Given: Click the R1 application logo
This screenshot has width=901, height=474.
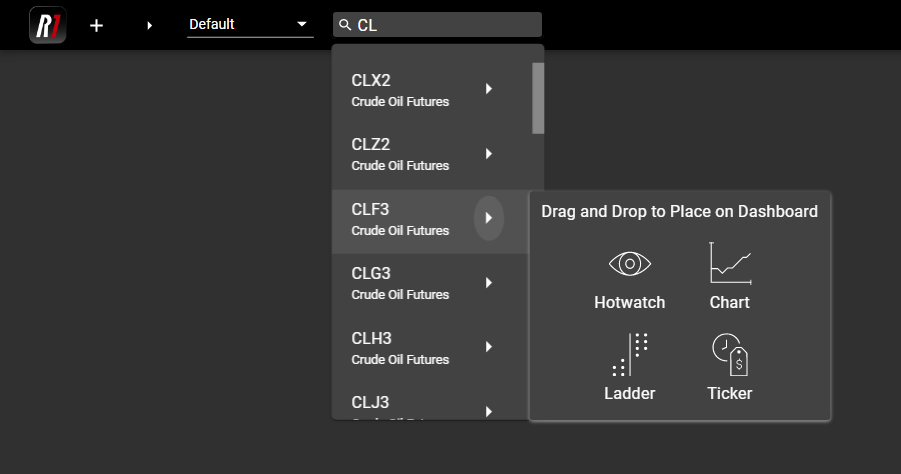Looking at the screenshot, I should tap(48, 25).
